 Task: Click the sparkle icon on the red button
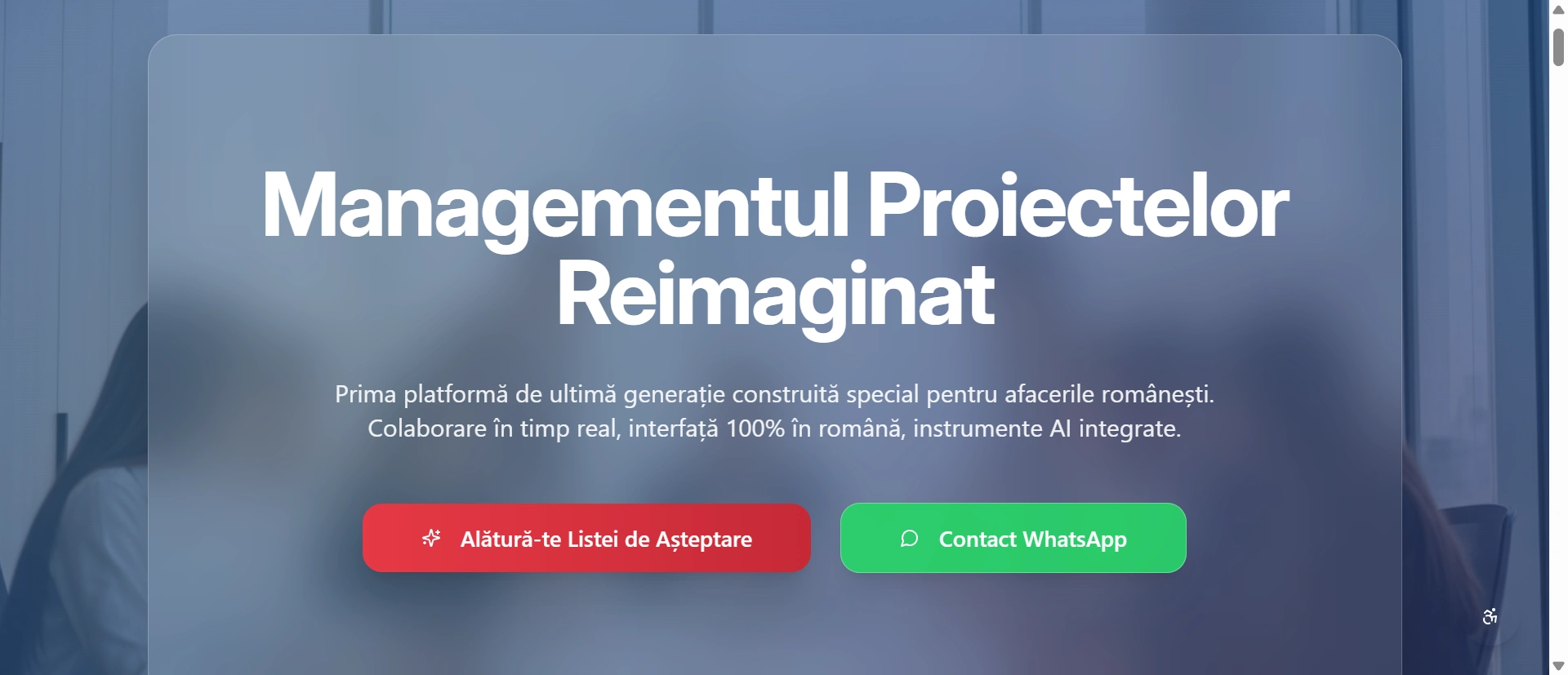[431, 538]
